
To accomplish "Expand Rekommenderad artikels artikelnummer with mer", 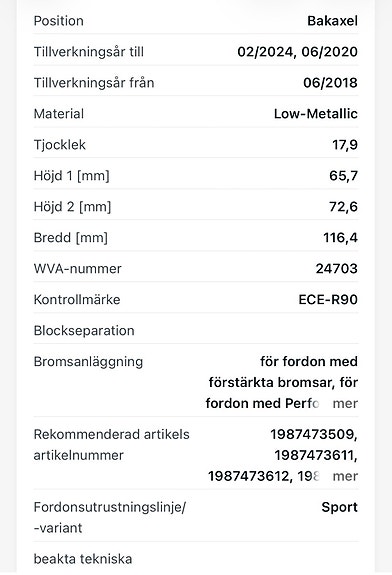I will [345, 476].
